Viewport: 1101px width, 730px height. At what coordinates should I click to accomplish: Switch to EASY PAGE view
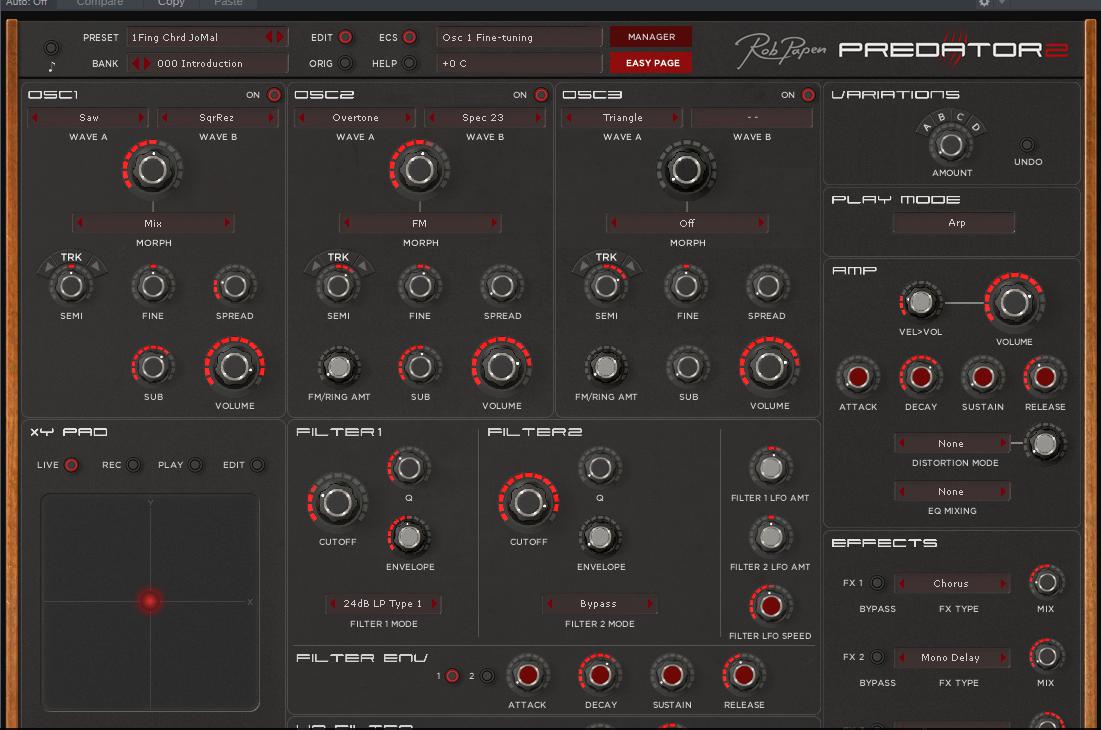651,62
